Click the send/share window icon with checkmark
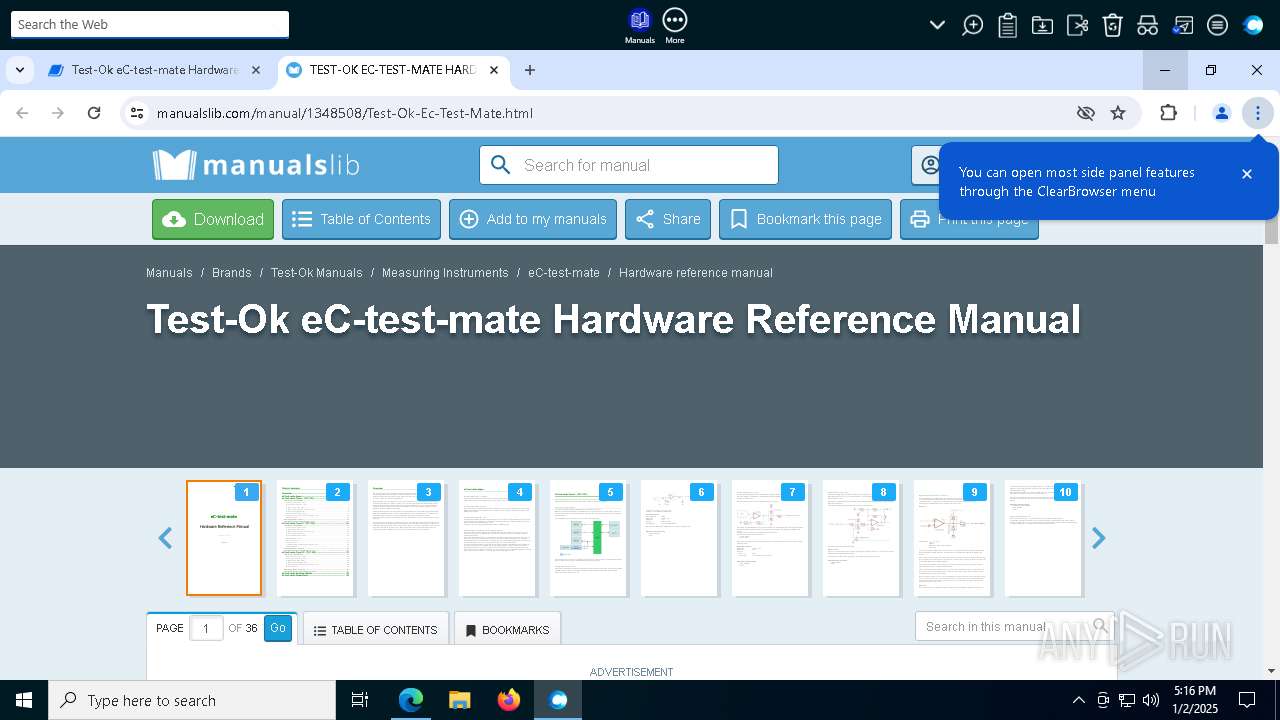 point(1182,25)
